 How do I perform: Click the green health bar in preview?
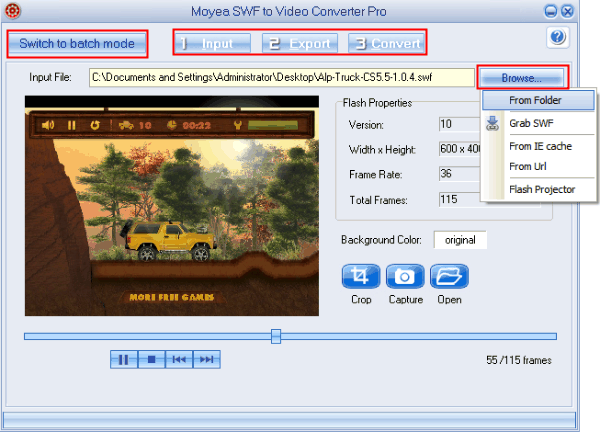click(273, 125)
